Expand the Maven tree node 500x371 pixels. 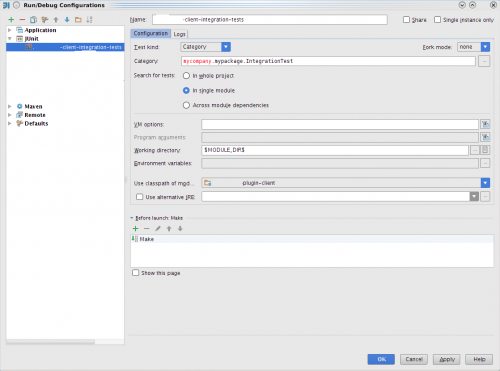pos(10,106)
